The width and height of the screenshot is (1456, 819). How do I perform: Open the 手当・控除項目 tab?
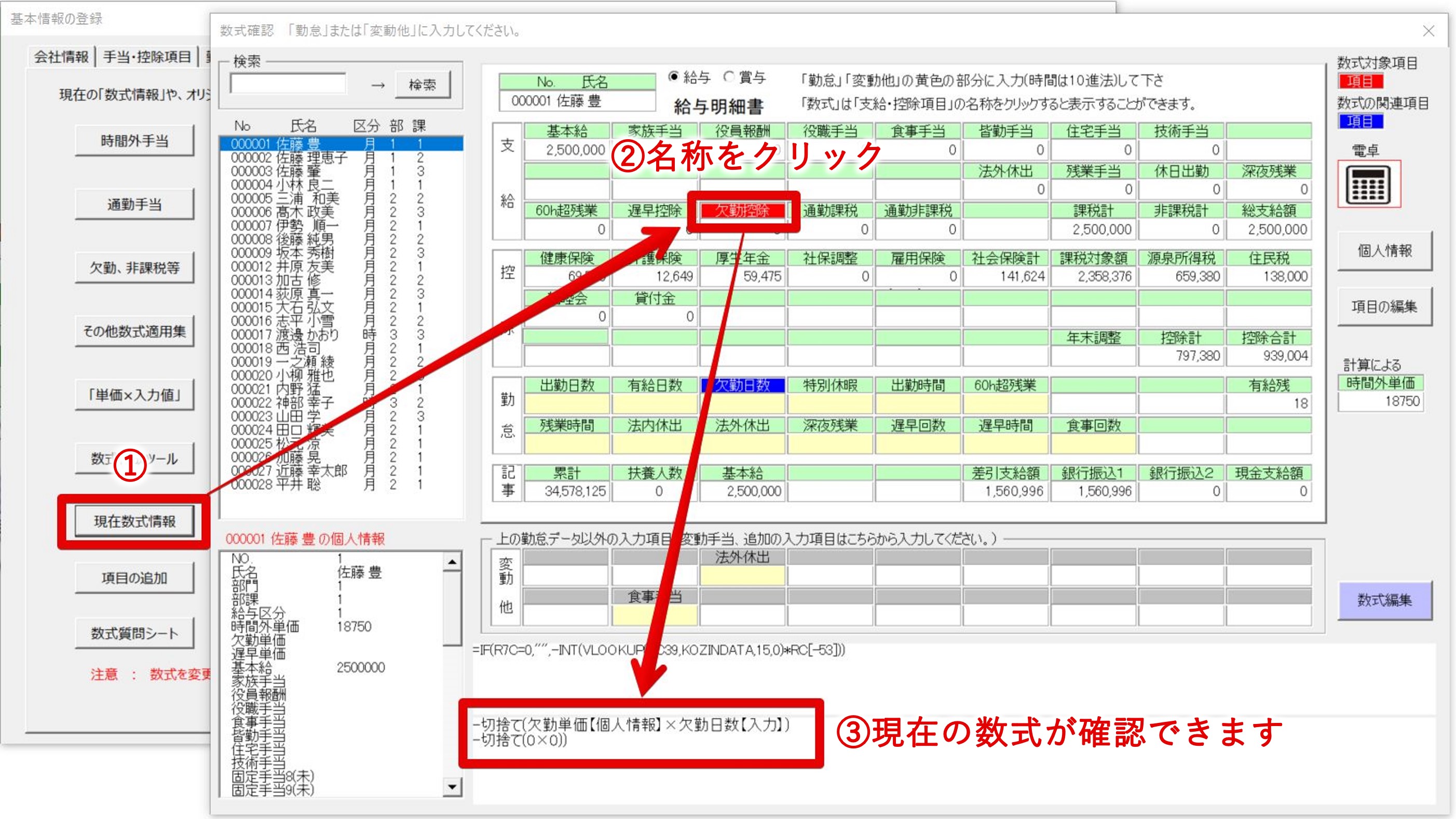click(147, 57)
